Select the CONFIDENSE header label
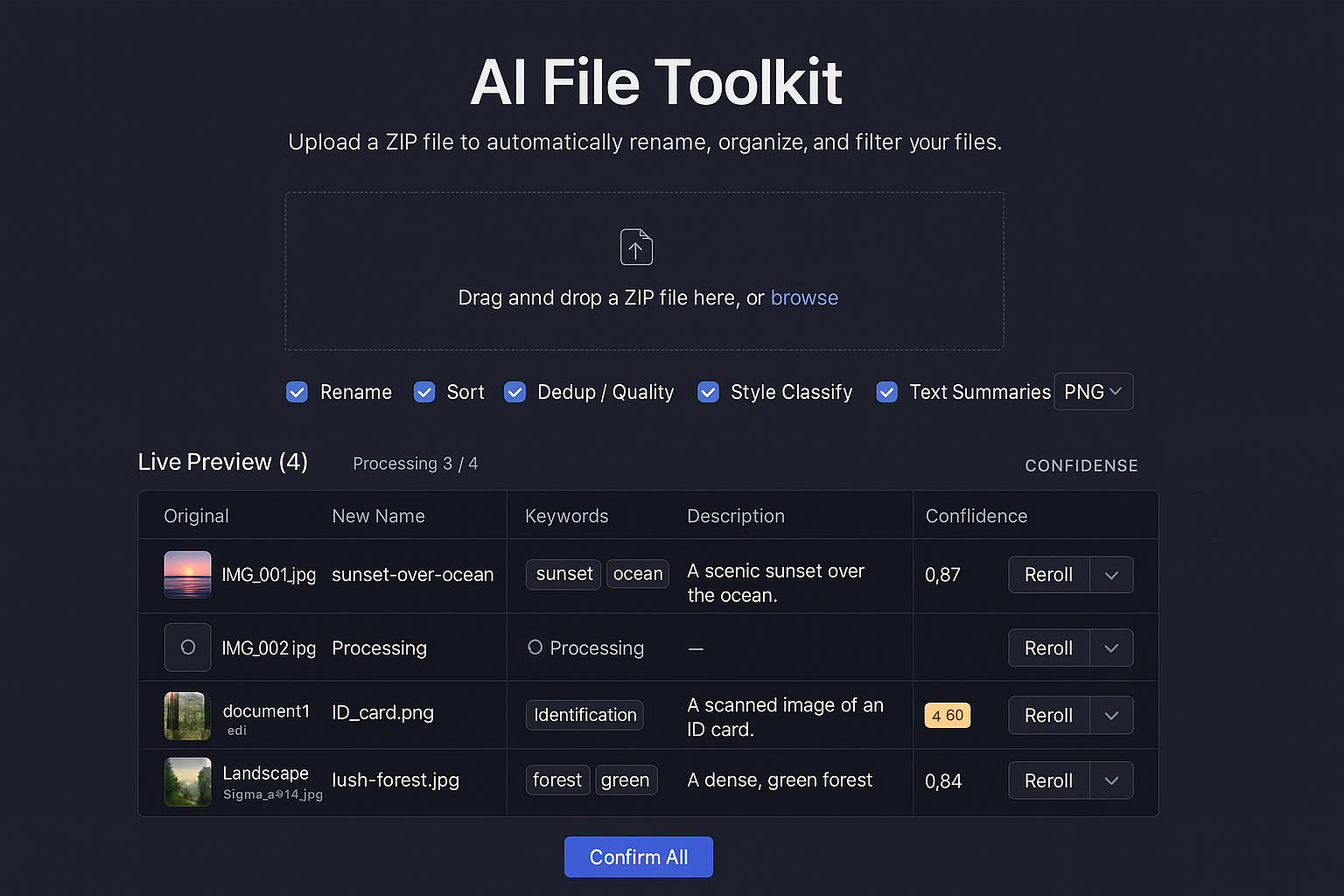The height and width of the screenshot is (896, 1344). click(1081, 465)
